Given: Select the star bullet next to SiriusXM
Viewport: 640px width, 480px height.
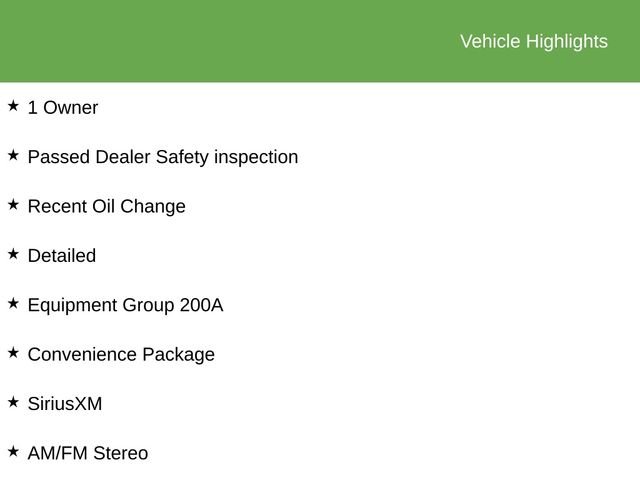Looking at the screenshot, I should [13, 402].
